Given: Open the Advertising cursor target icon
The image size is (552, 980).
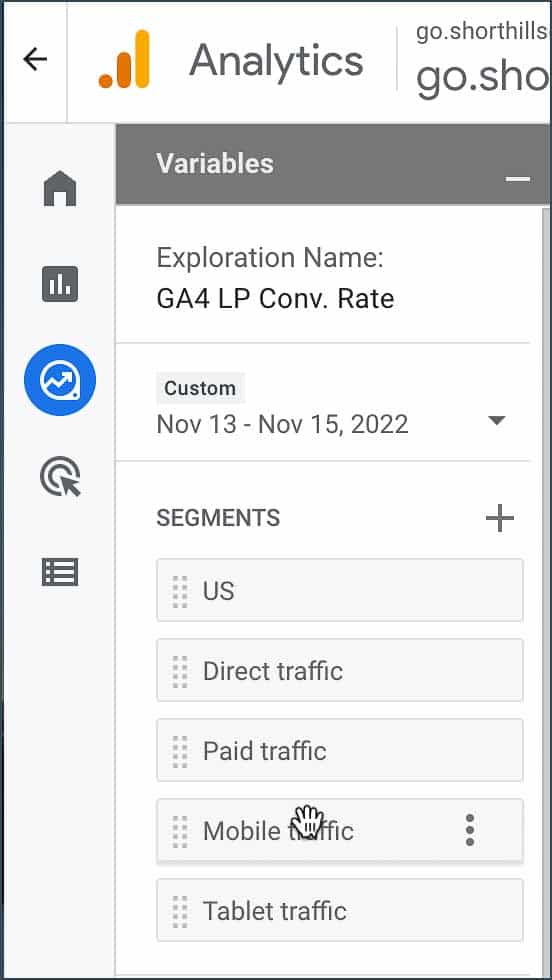Looking at the screenshot, I should pos(61,476).
